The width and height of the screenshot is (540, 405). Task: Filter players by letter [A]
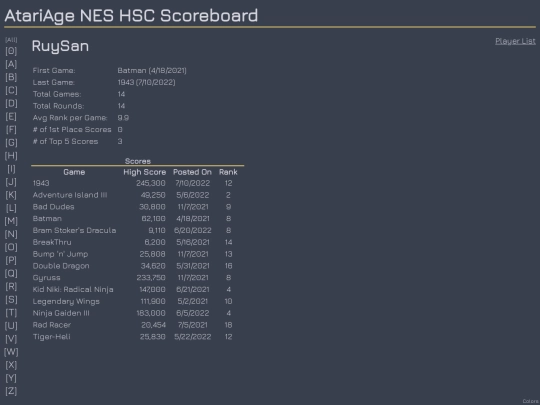(11, 64)
